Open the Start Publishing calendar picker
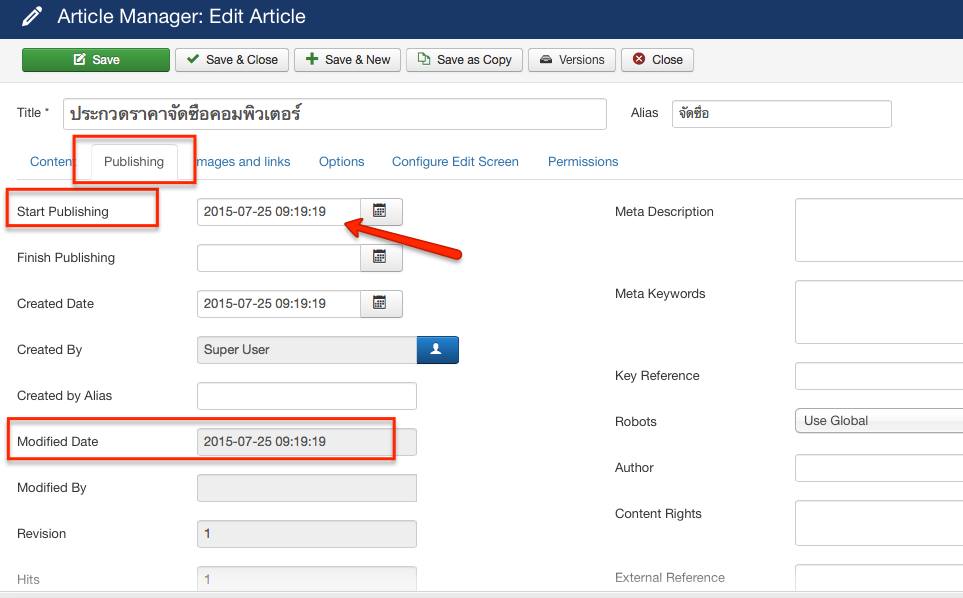Image resolution: width=963 pixels, height=598 pixels. click(380, 211)
